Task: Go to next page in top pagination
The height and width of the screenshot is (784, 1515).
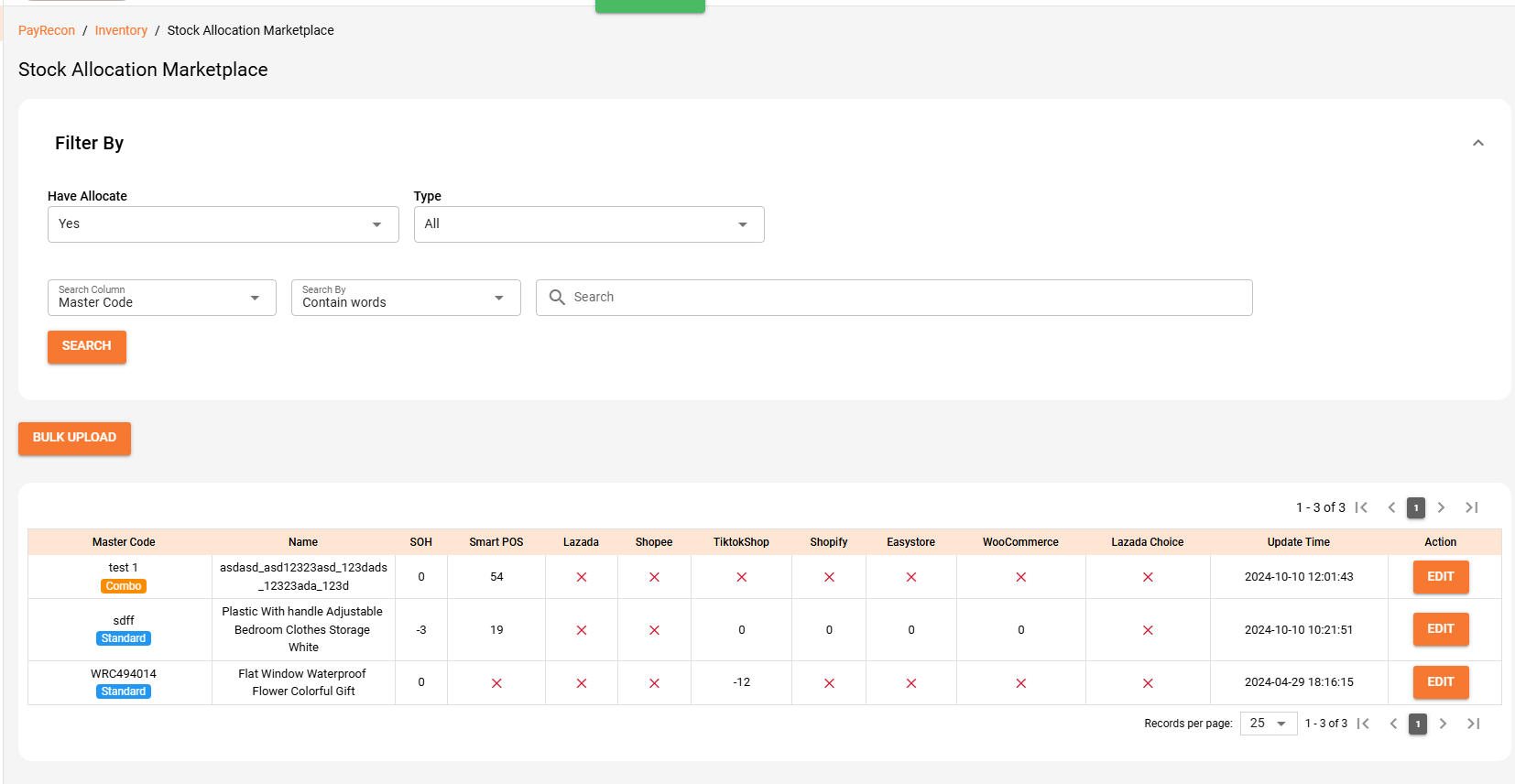Action: (1441, 507)
